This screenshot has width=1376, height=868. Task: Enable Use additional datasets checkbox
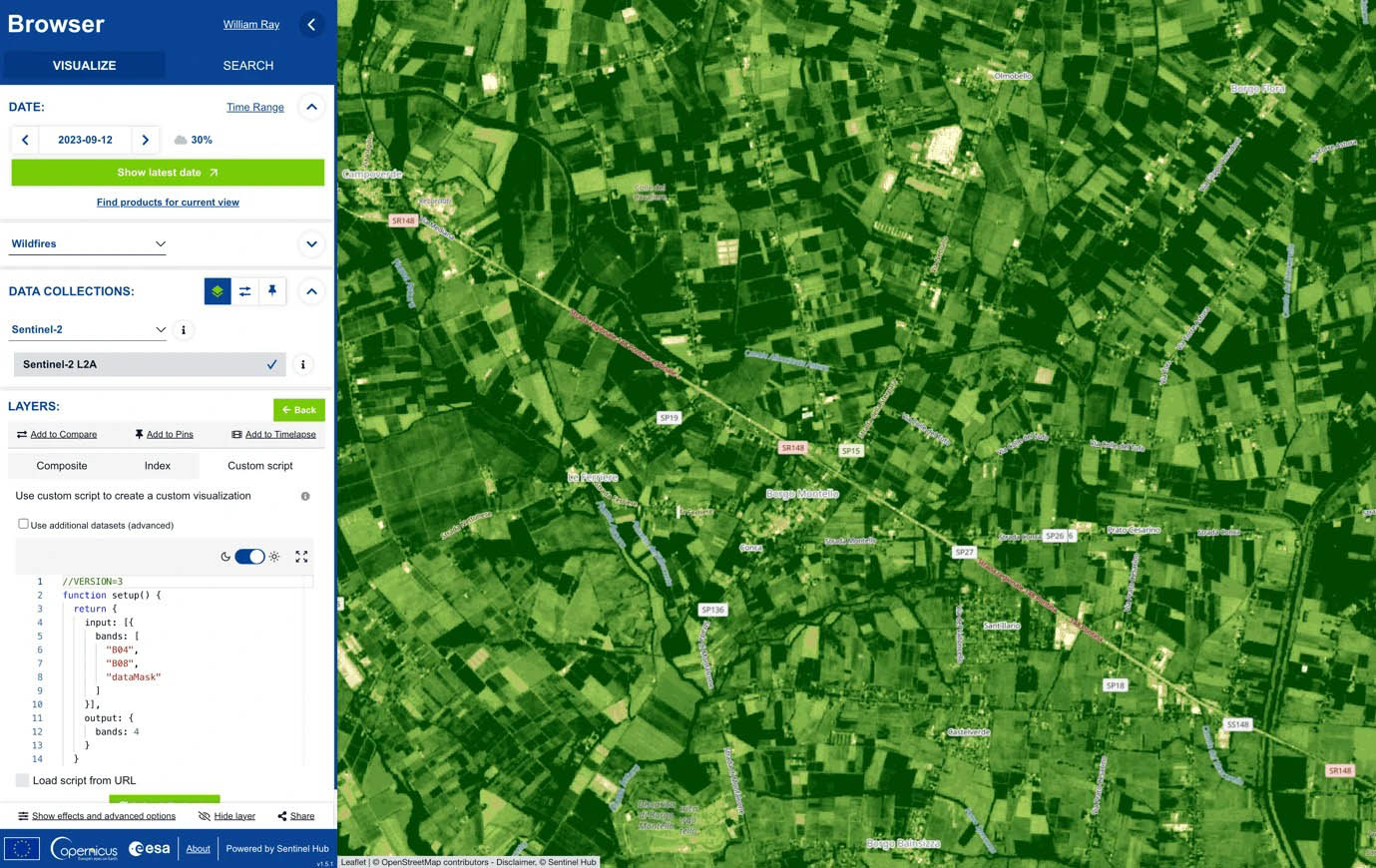click(x=23, y=524)
